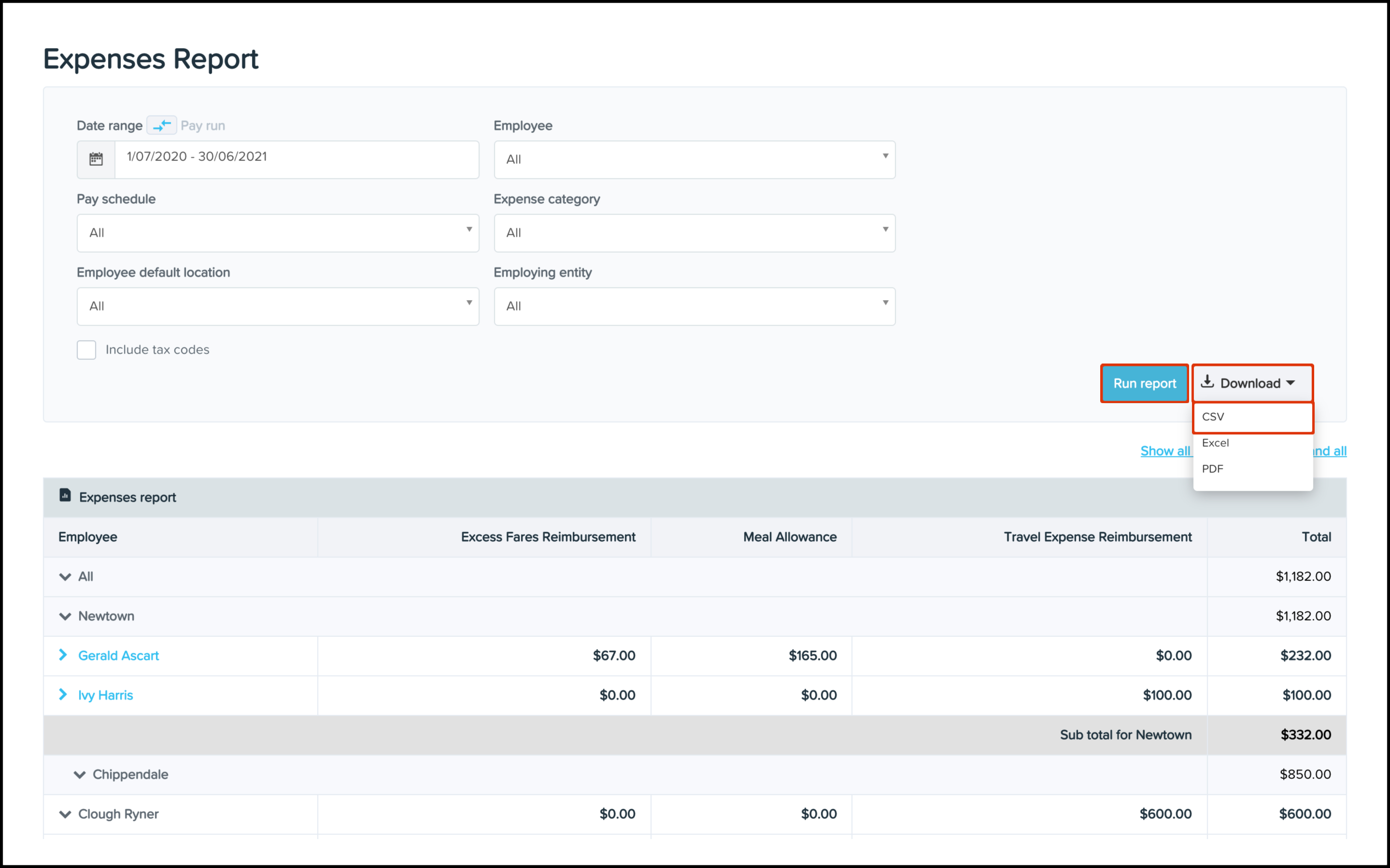This screenshot has width=1390, height=868.
Task: Click the Run report button
Action: 1144,383
